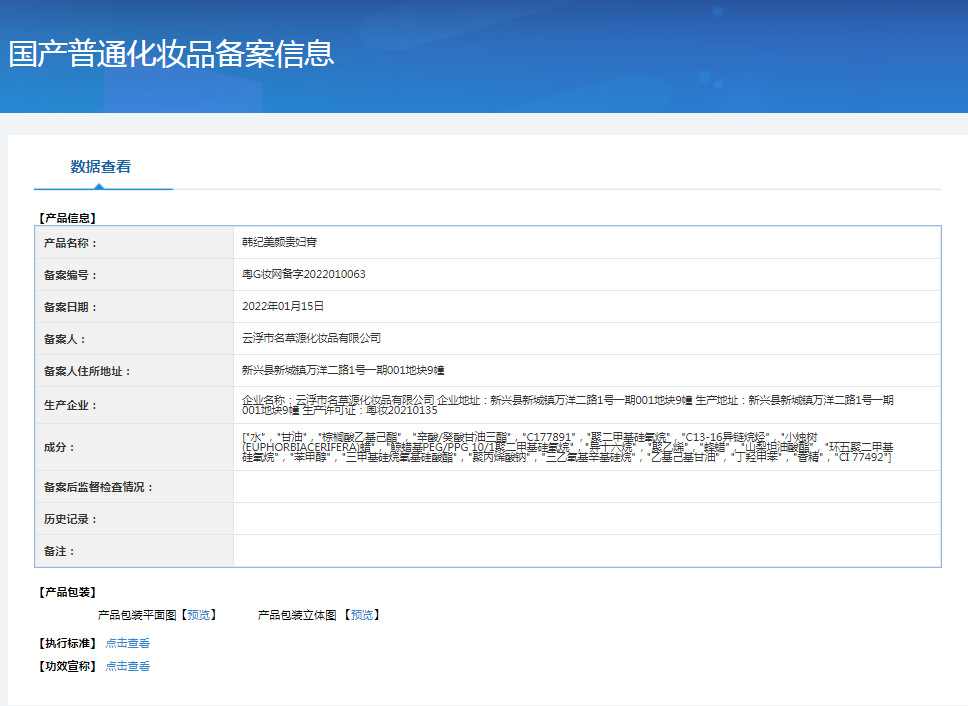Click the date value 2022年01月15日
Viewport: 968px width, 706px height.
point(283,306)
